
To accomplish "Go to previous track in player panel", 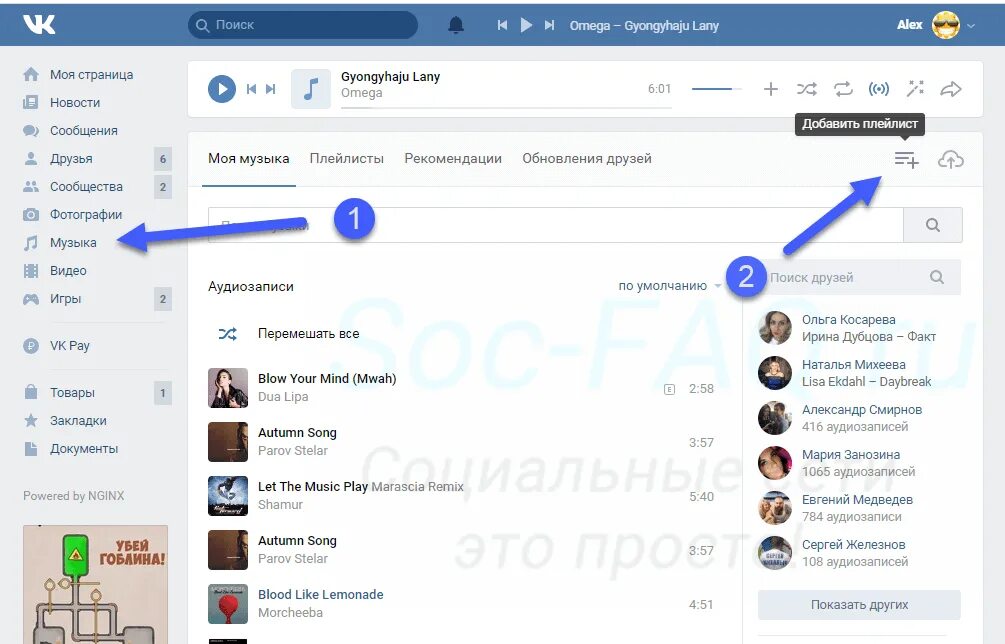I will 251,89.
